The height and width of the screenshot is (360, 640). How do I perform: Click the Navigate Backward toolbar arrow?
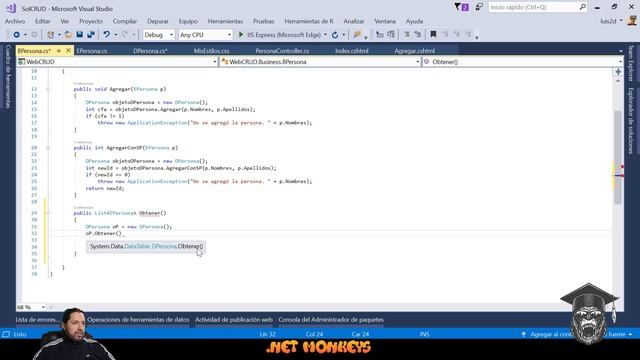pos(16,35)
